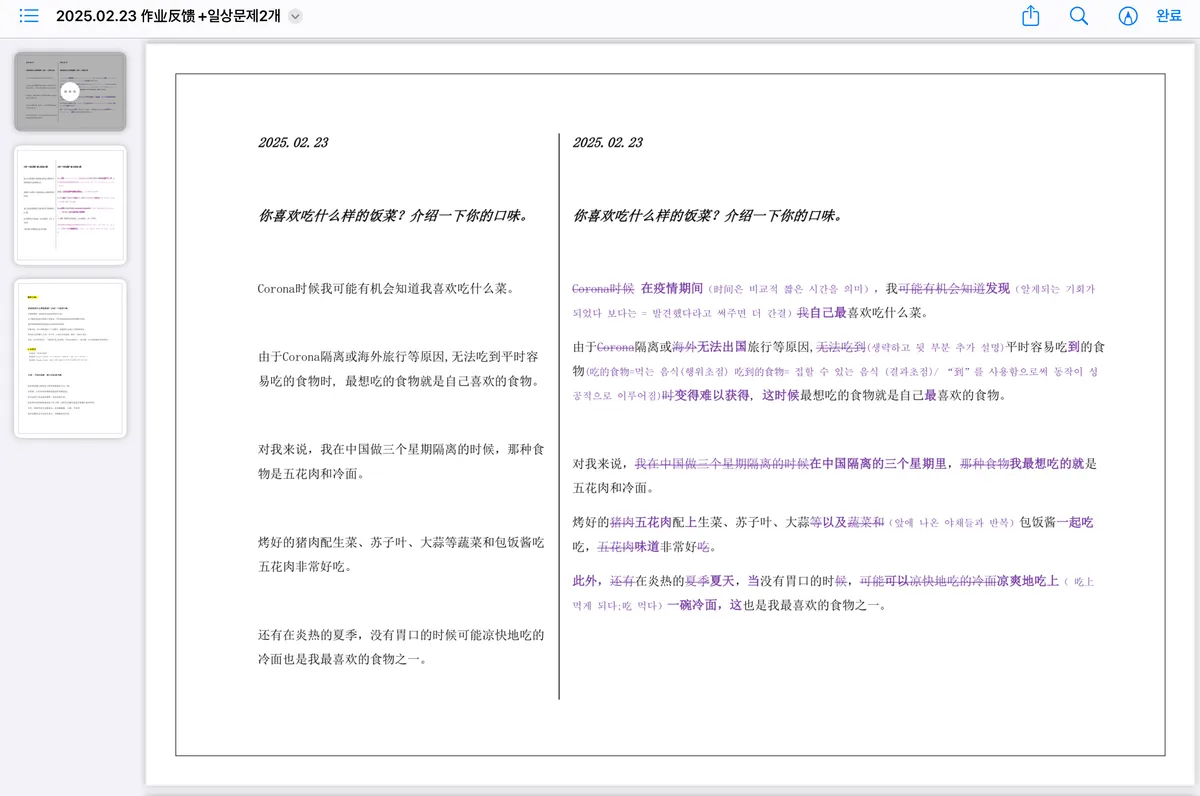Tap the Share icon in the toolbar
Screen dimensions: 1200x796
(x=1031, y=16)
